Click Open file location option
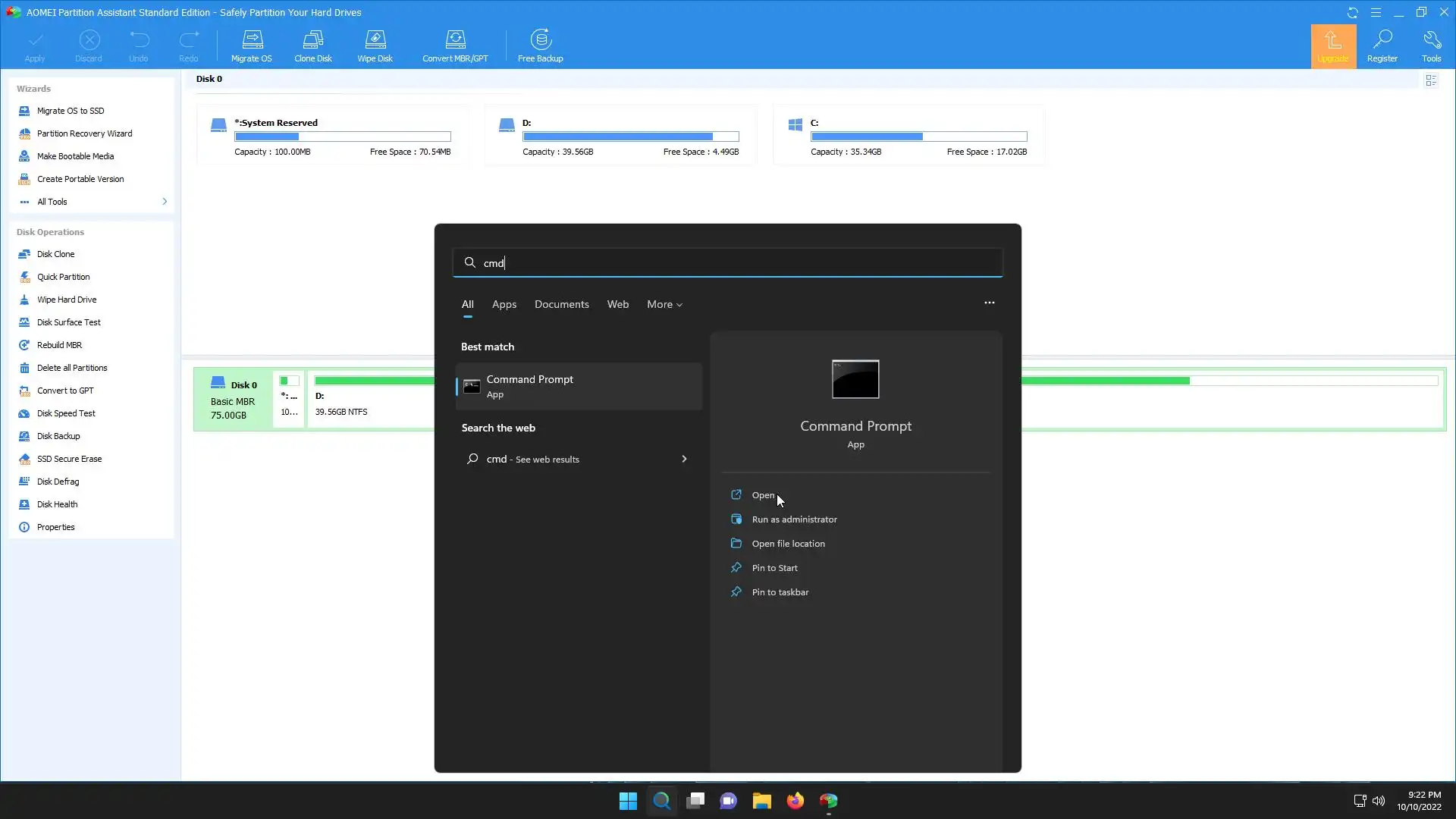 tap(788, 544)
